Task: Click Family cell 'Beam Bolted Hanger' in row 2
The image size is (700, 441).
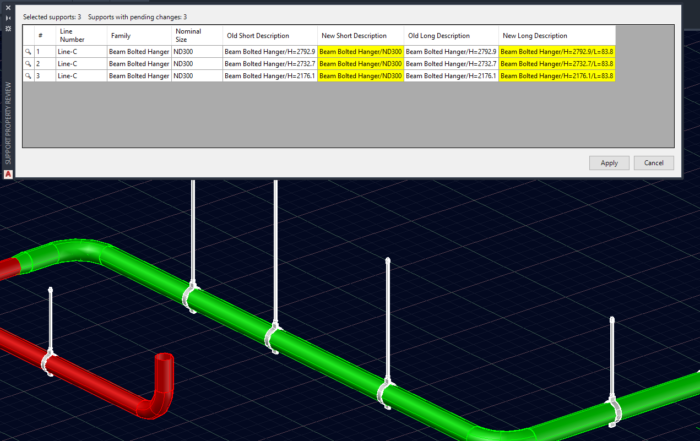Action: tap(139, 64)
